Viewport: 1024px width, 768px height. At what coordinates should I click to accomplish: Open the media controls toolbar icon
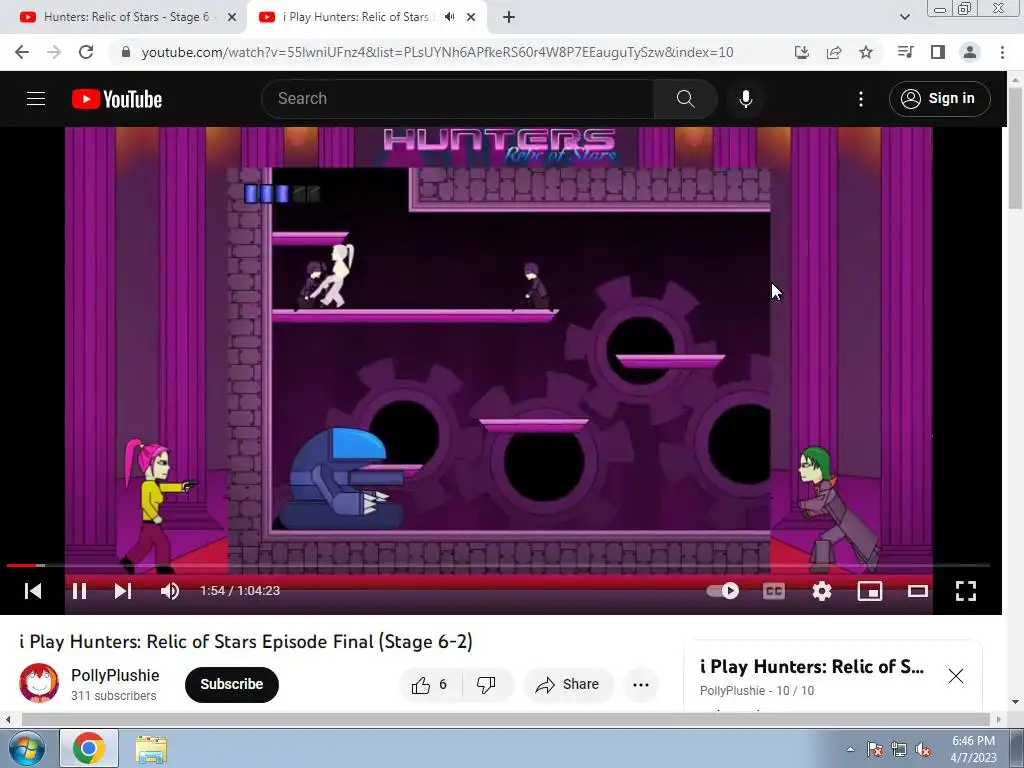click(x=905, y=52)
